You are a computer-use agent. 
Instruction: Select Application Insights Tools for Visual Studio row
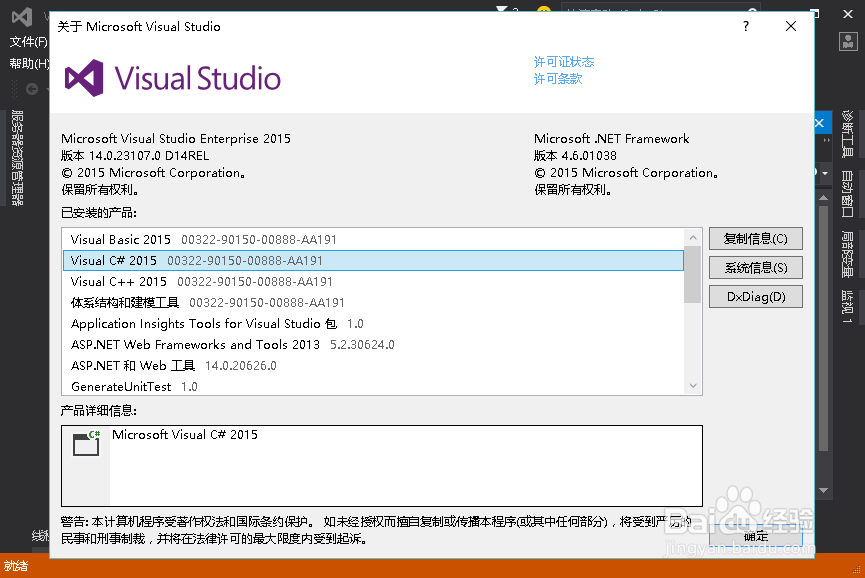[373, 323]
